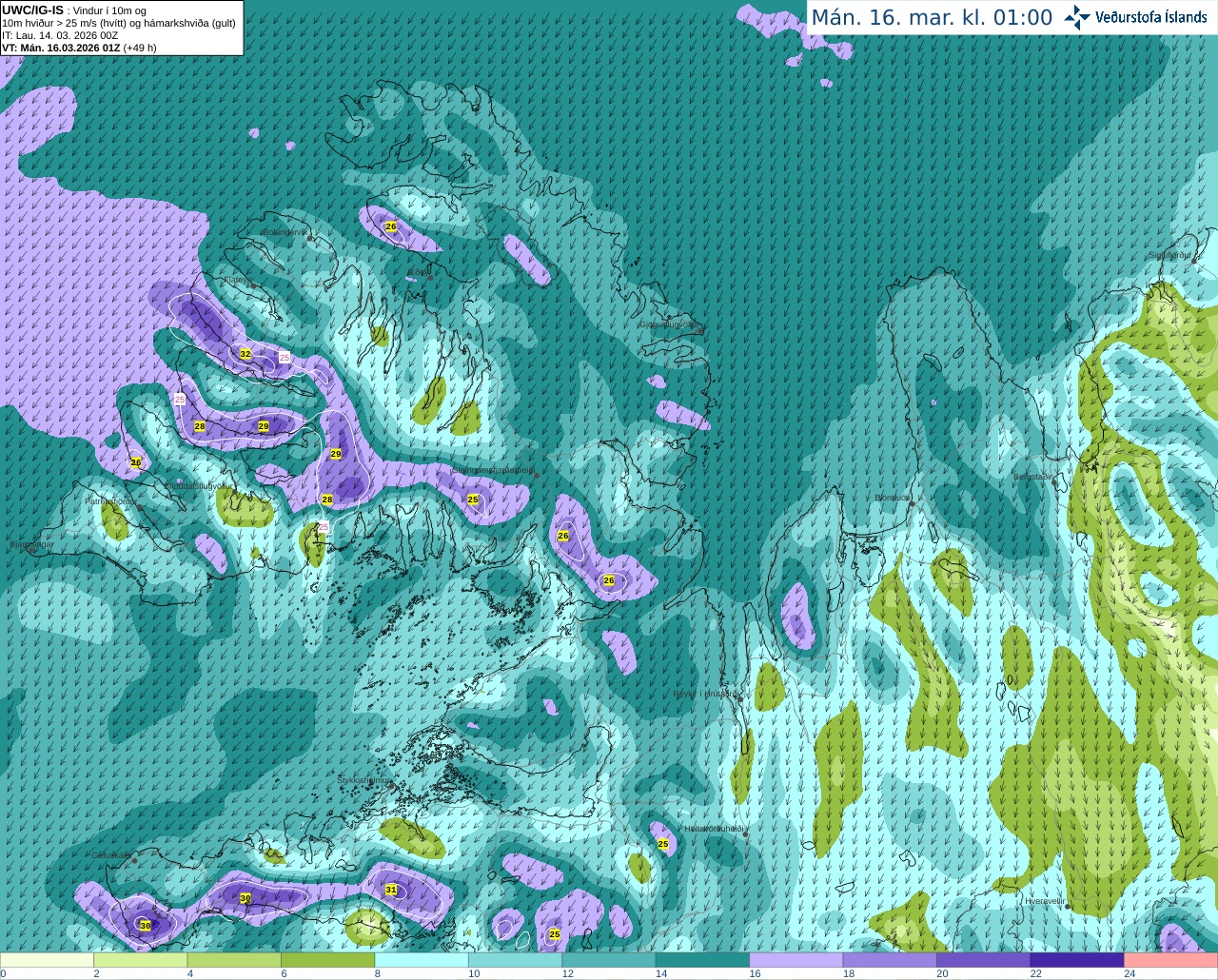Image resolution: width=1218 pixels, height=980 pixels.
Task: Click the legend tick value 24
Action: 1130,973
